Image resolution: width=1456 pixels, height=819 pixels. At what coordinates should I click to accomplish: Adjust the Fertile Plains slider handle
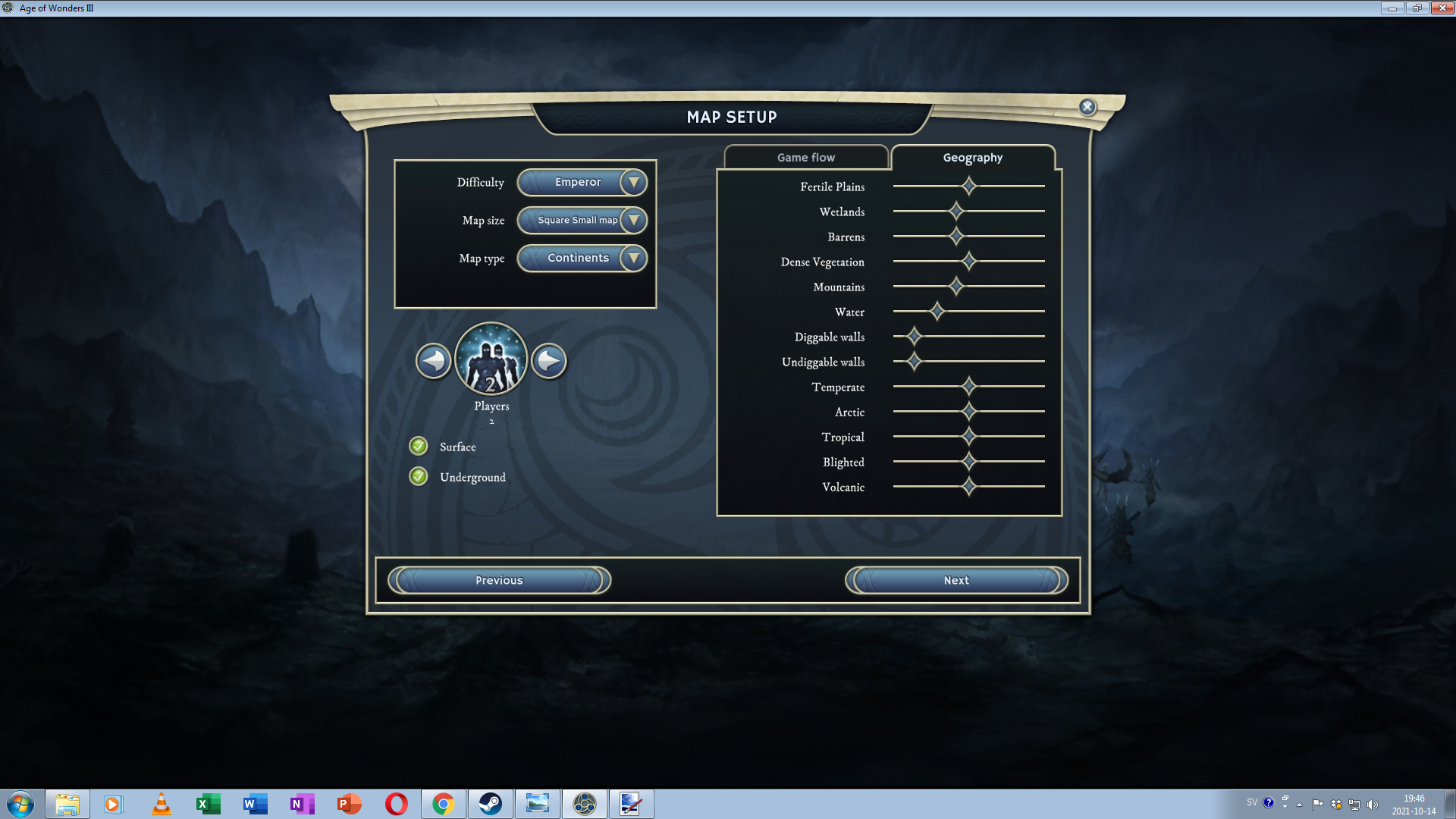[x=968, y=186]
